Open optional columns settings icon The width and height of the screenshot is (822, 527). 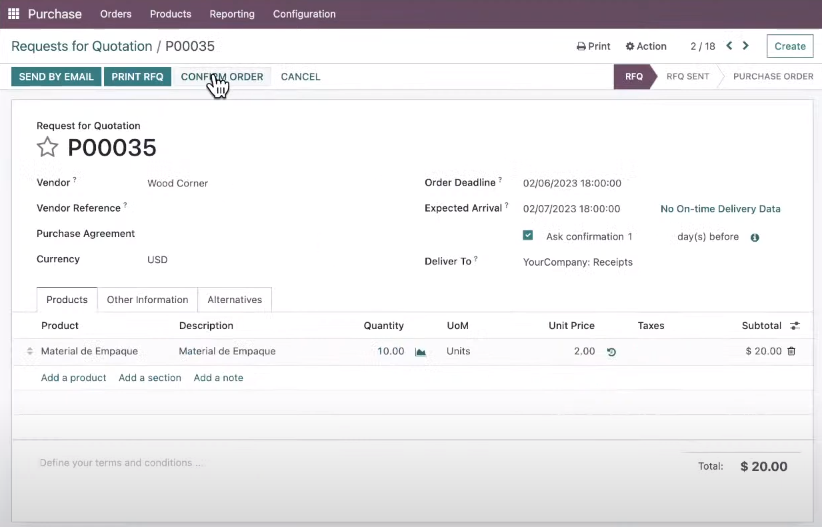coord(795,326)
